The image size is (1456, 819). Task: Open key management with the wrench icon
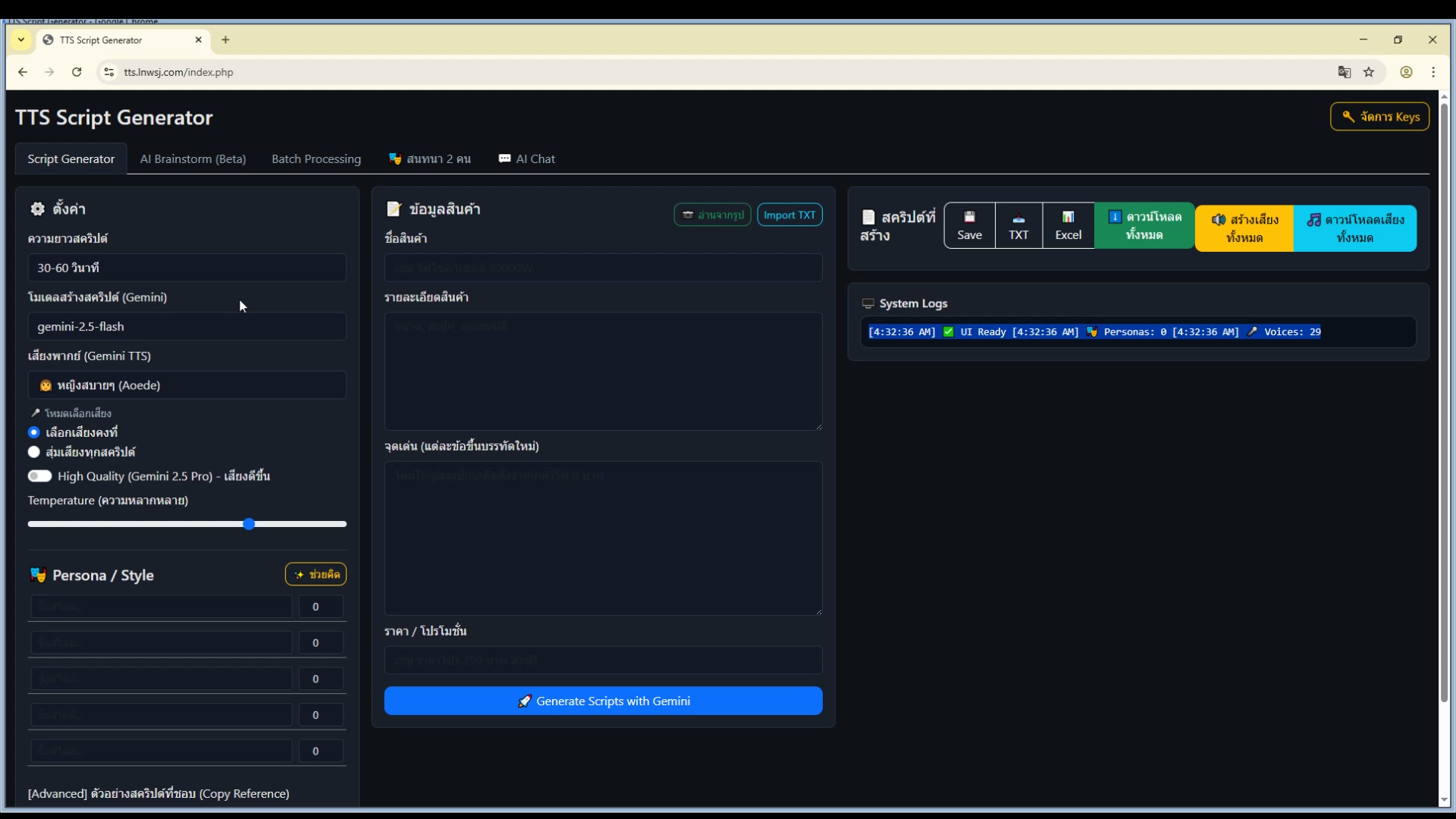point(1379,116)
